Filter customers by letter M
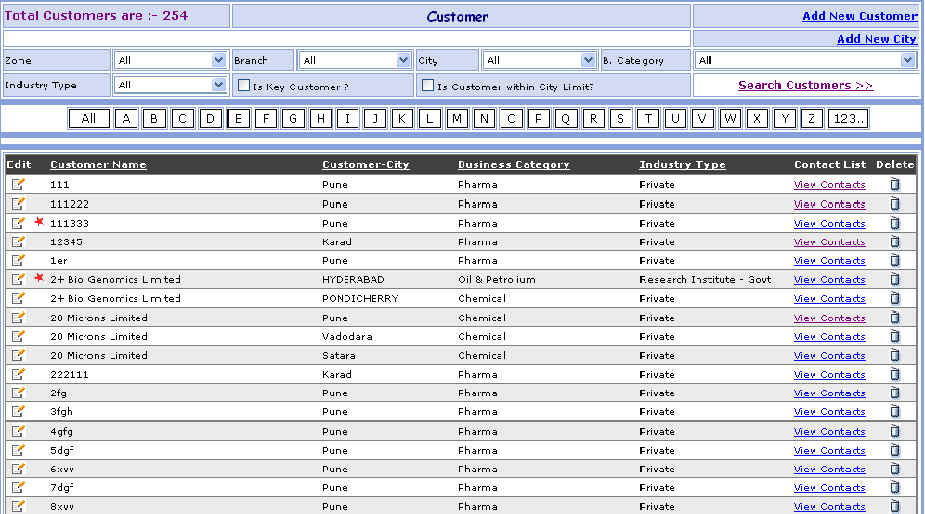 point(457,119)
